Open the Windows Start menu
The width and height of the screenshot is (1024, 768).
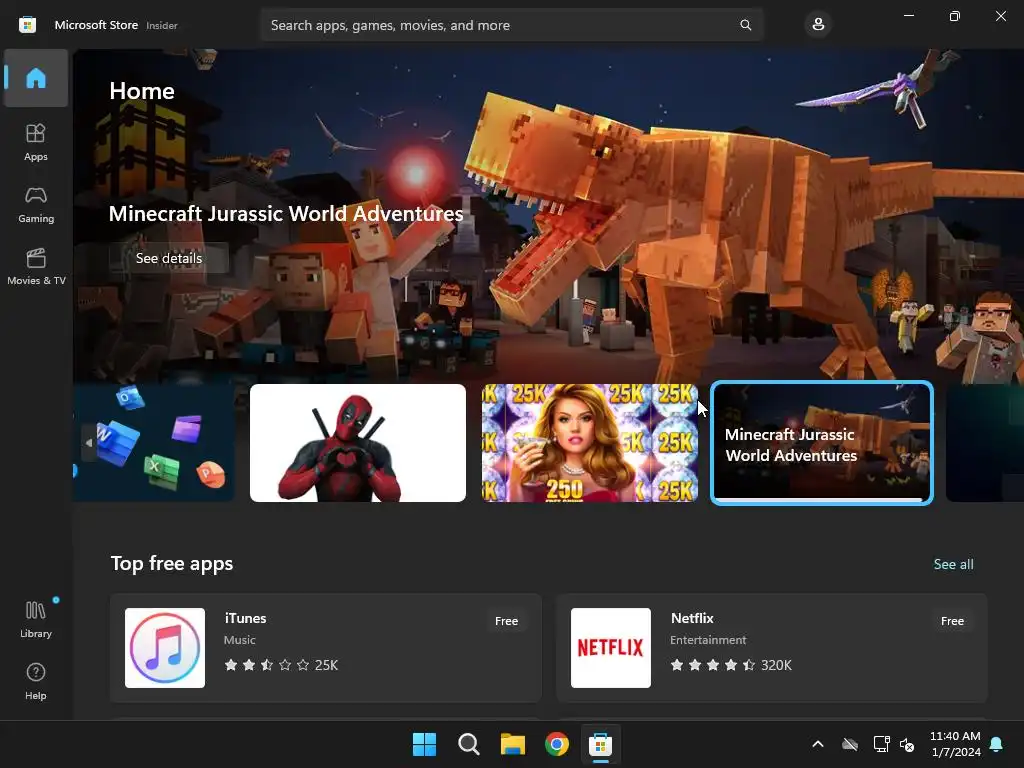[x=424, y=744]
